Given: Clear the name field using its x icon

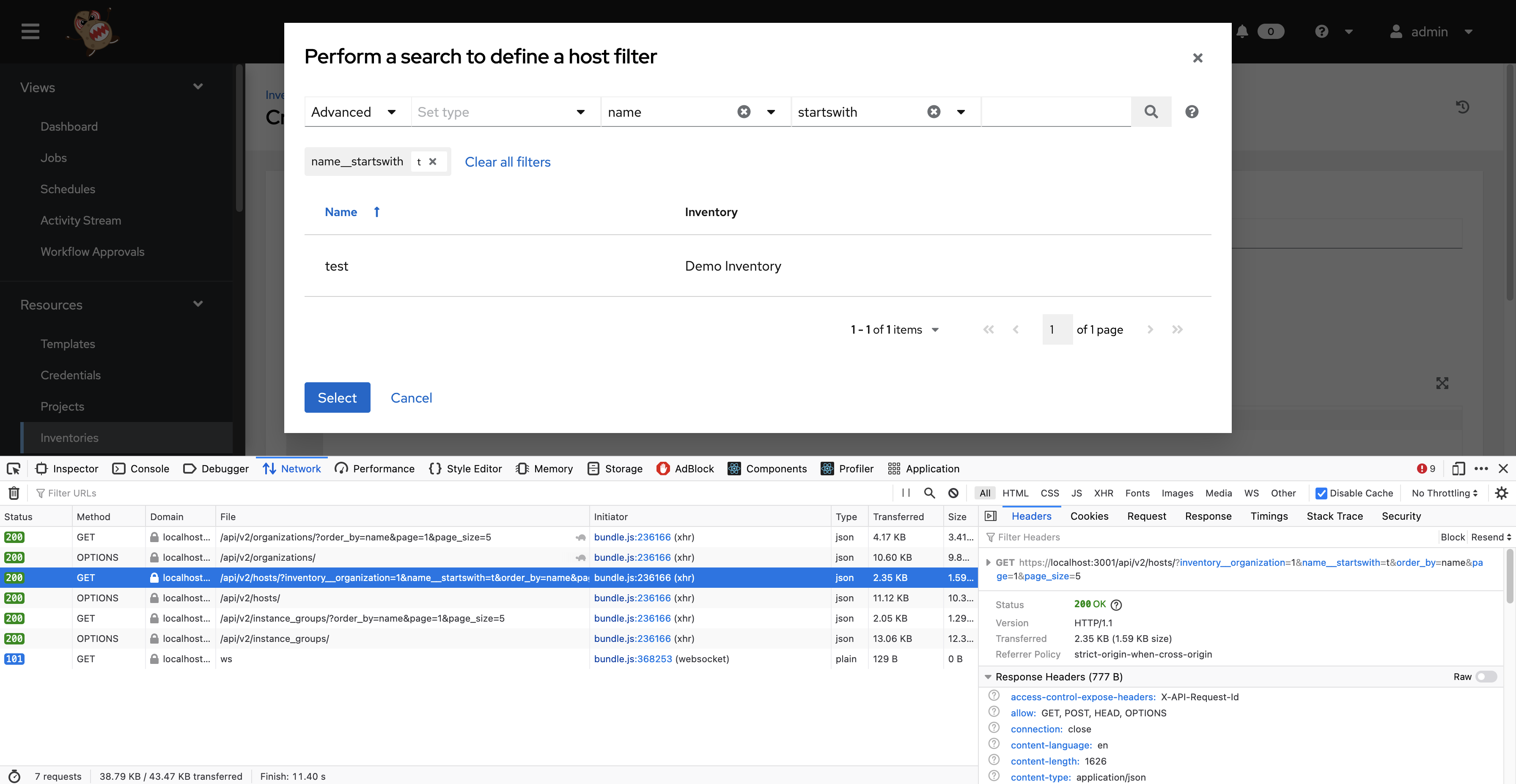Looking at the screenshot, I should click(743, 111).
